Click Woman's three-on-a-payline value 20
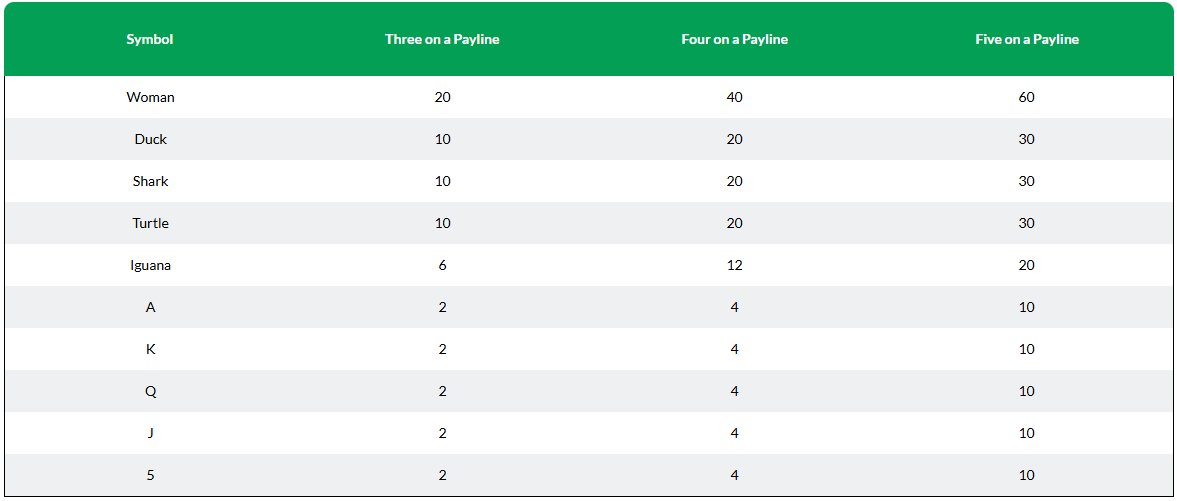This screenshot has height=501, width=1177. pyautogui.click(x=442, y=97)
